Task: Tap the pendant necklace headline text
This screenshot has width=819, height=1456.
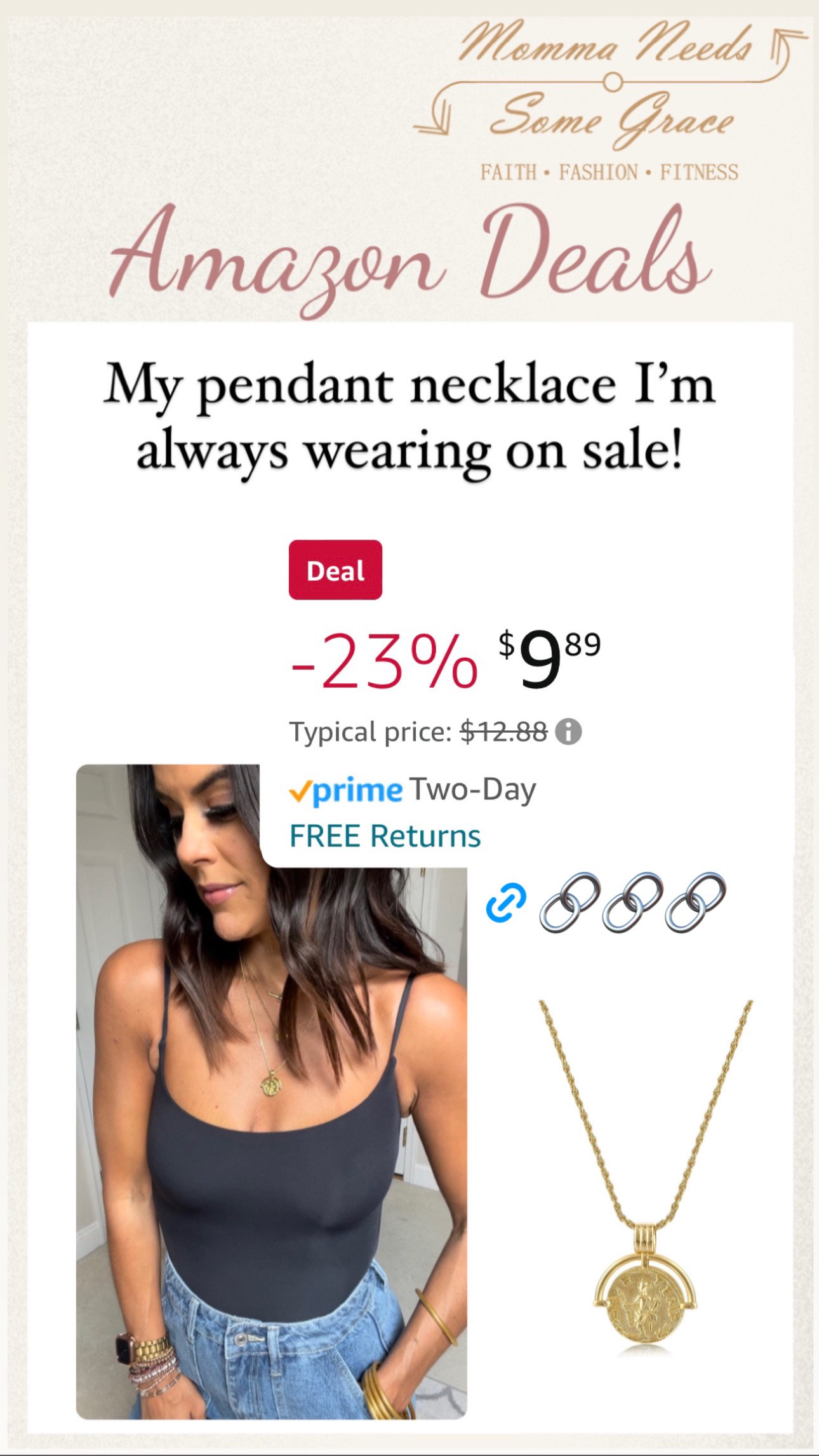Action: 409,417
